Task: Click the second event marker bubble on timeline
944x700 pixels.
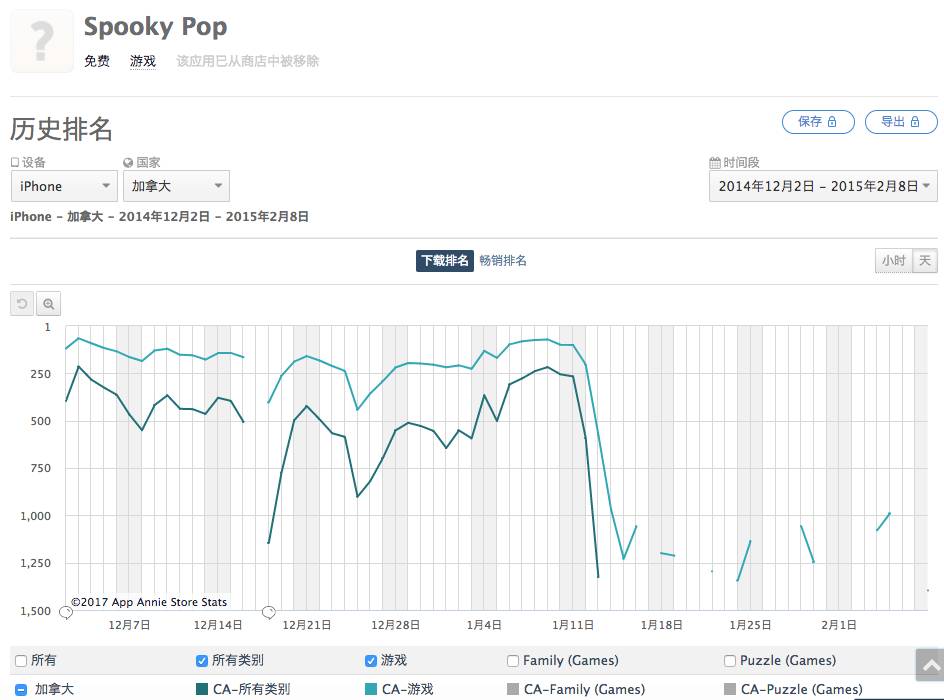Action: [x=268, y=611]
